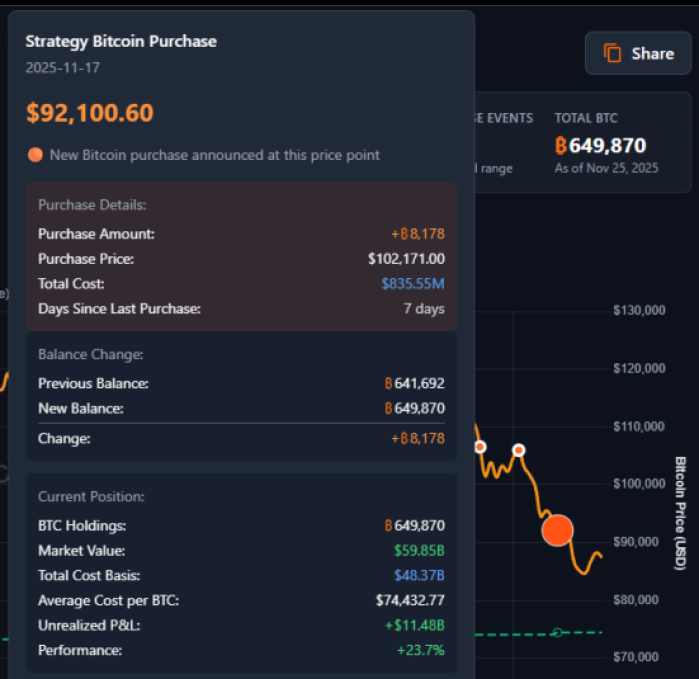Select the large orange purchase marker on chart

[x=557, y=530]
